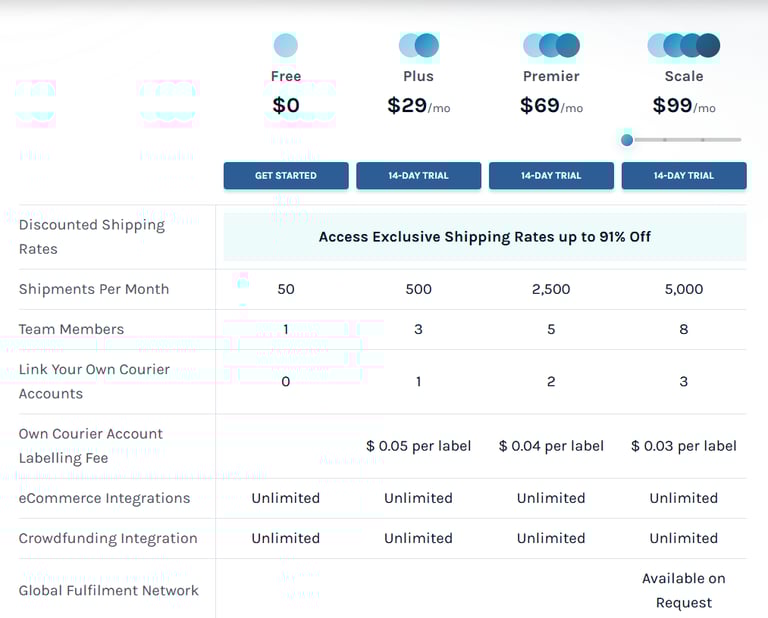Click the Plus plan two-circle icon
The height and width of the screenshot is (618, 768).
[418, 45]
